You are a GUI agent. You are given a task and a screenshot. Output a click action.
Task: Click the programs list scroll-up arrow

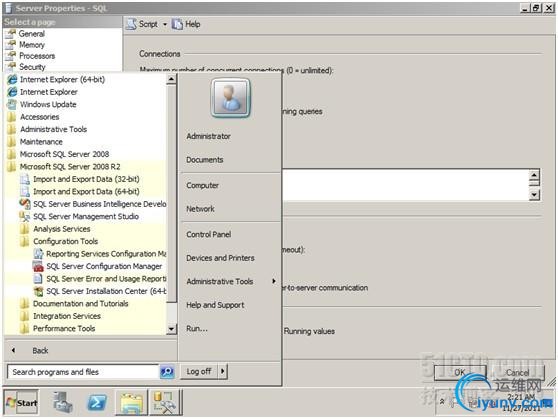pyautogui.click(x=171, y=79)
